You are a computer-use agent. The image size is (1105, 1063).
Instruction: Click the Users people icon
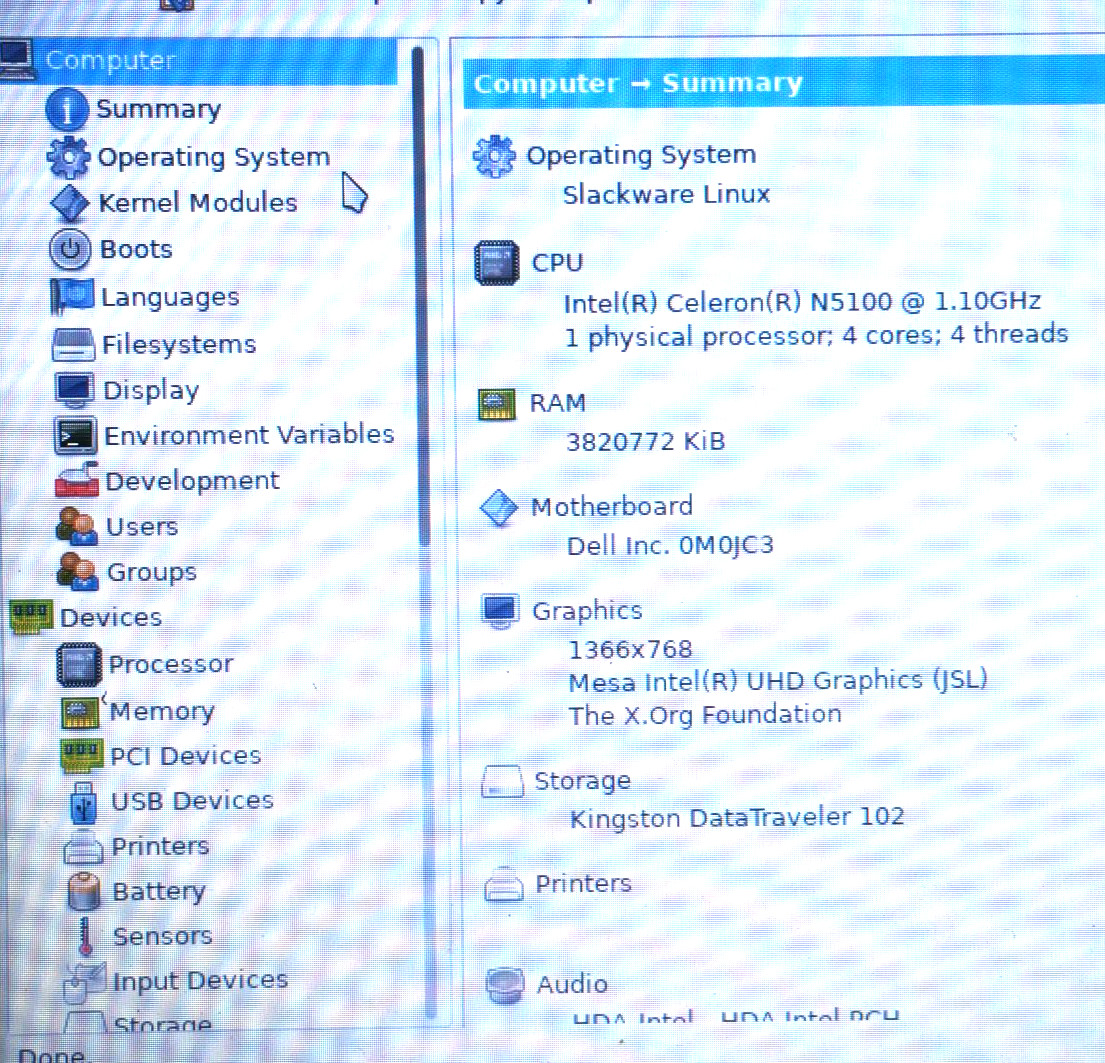point(77,527)
